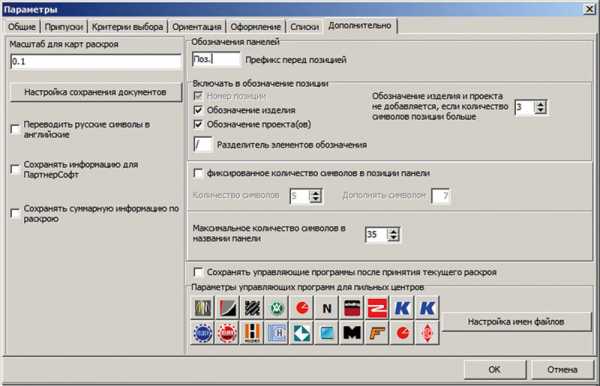Select the blue round gear-shaped logo icon
Screen dimensions: 600x386
202,332
